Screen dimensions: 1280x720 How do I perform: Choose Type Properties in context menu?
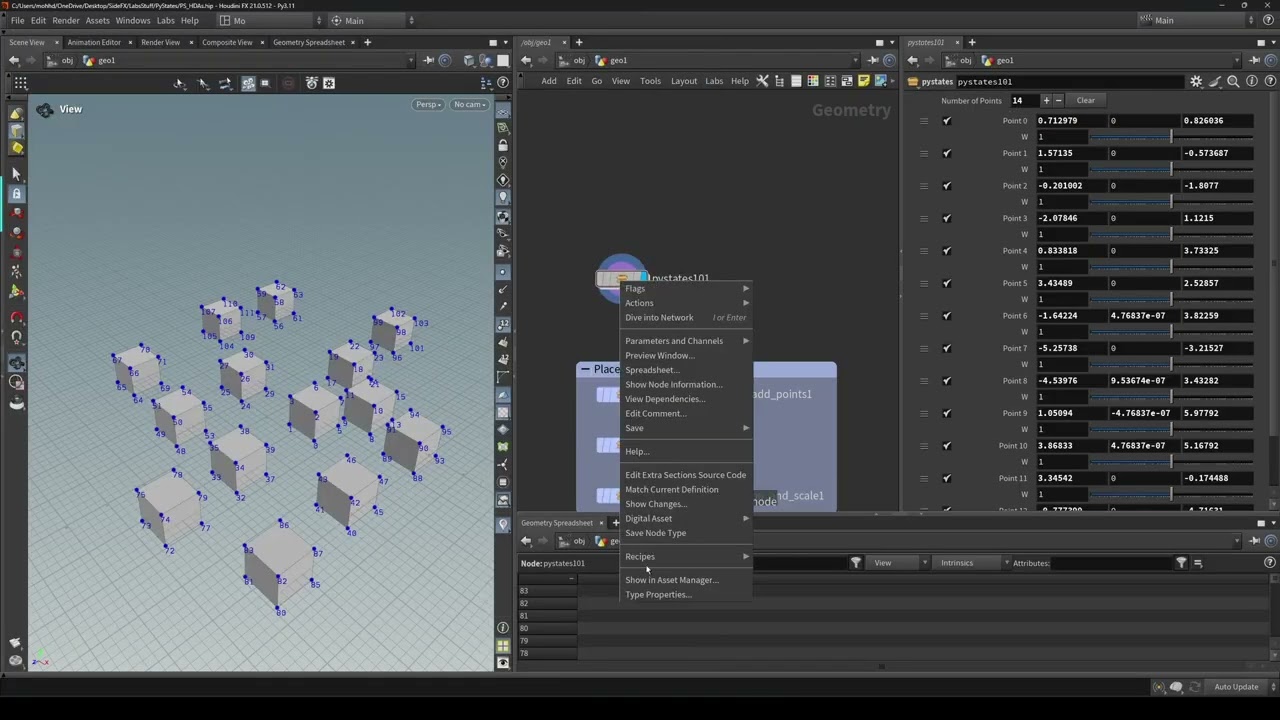click(658, 595)
